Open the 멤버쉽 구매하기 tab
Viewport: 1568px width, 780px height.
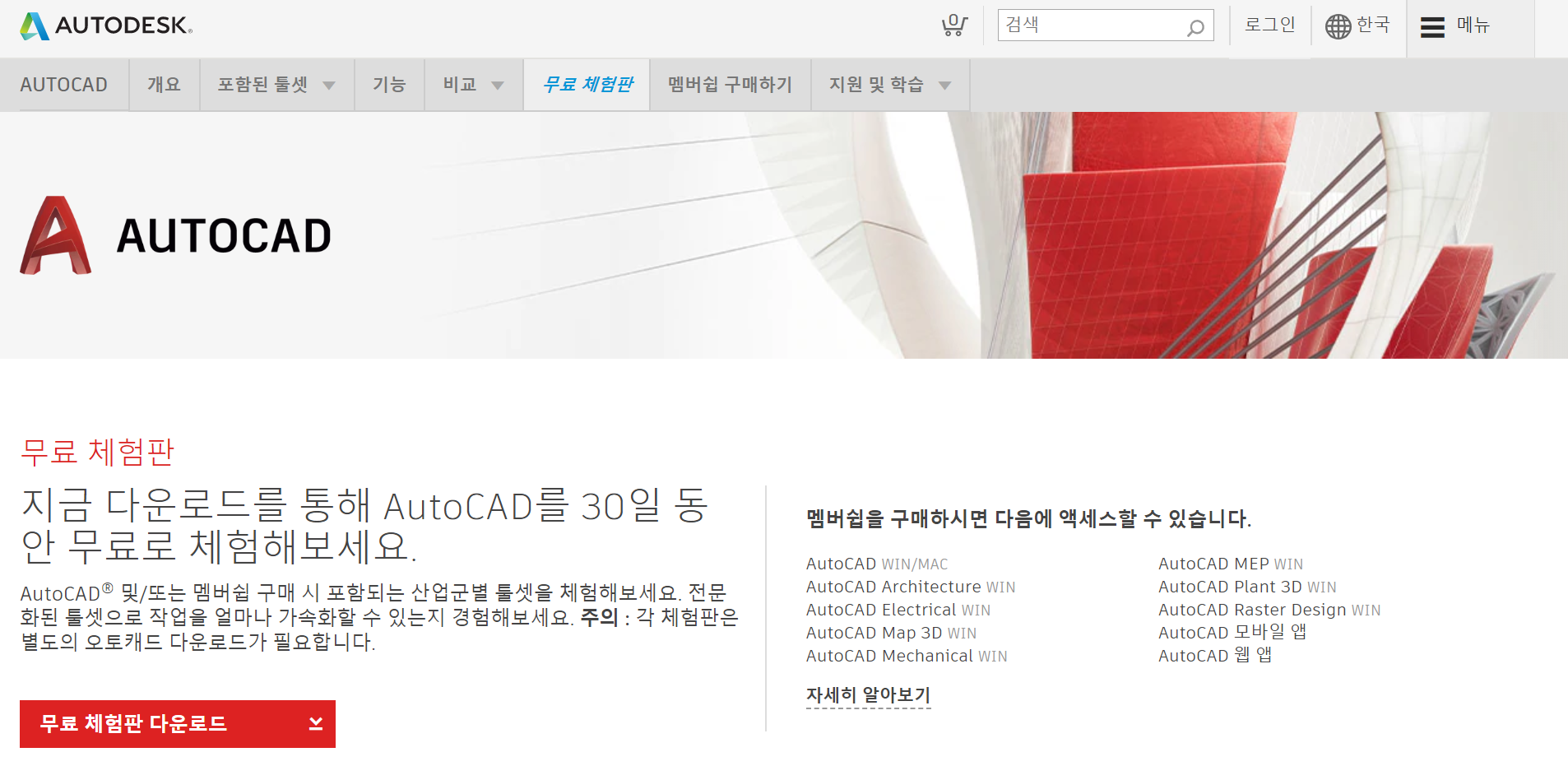(730, 85)
